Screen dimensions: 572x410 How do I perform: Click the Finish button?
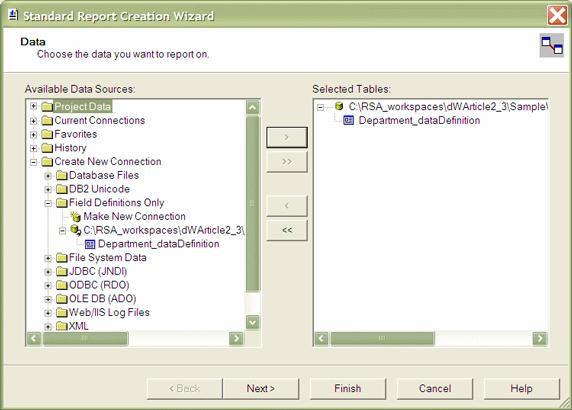(x=348, y=388)
